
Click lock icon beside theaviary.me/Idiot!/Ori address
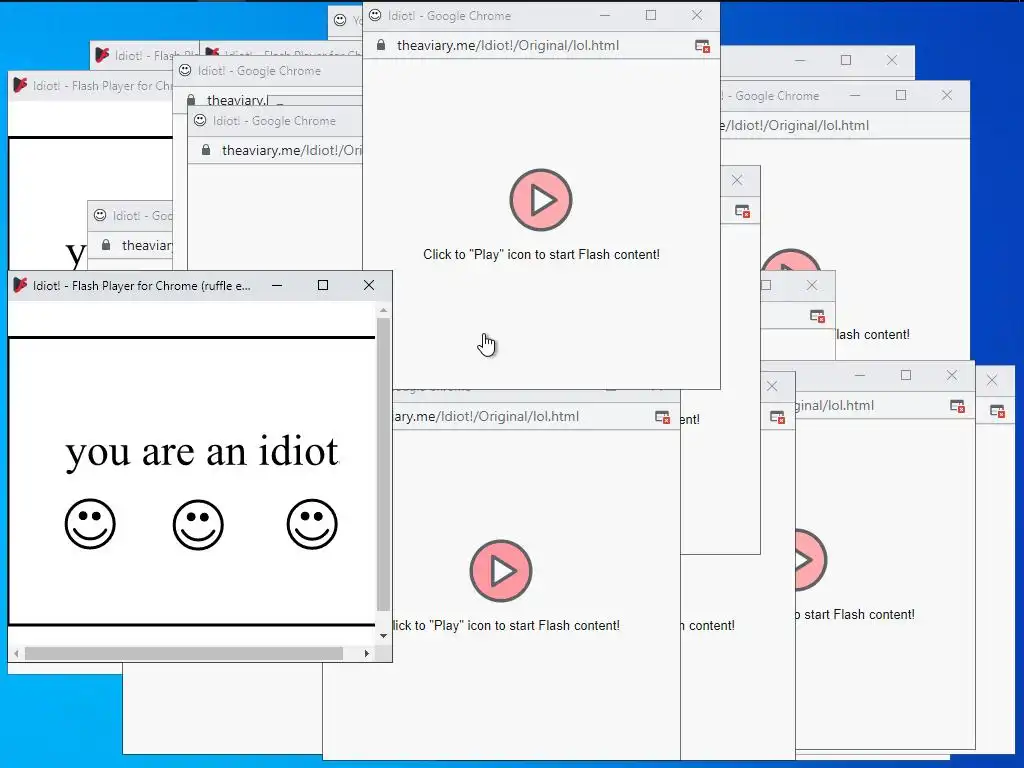[206, 150]
